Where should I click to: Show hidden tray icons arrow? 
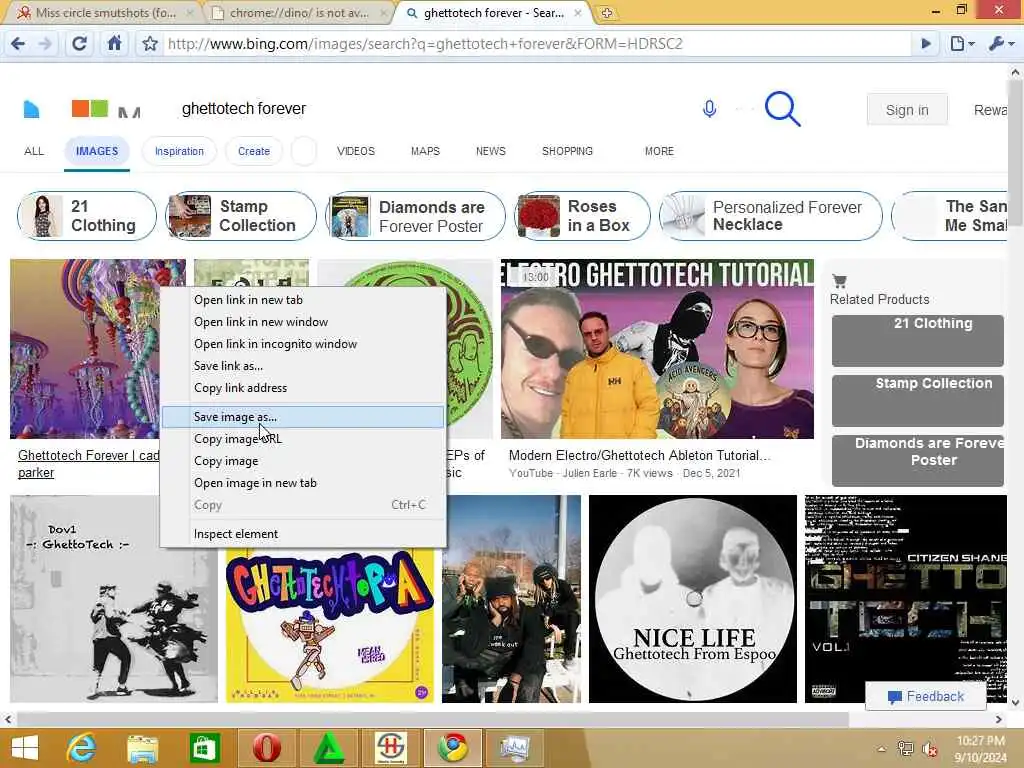(x=882, y=749)
